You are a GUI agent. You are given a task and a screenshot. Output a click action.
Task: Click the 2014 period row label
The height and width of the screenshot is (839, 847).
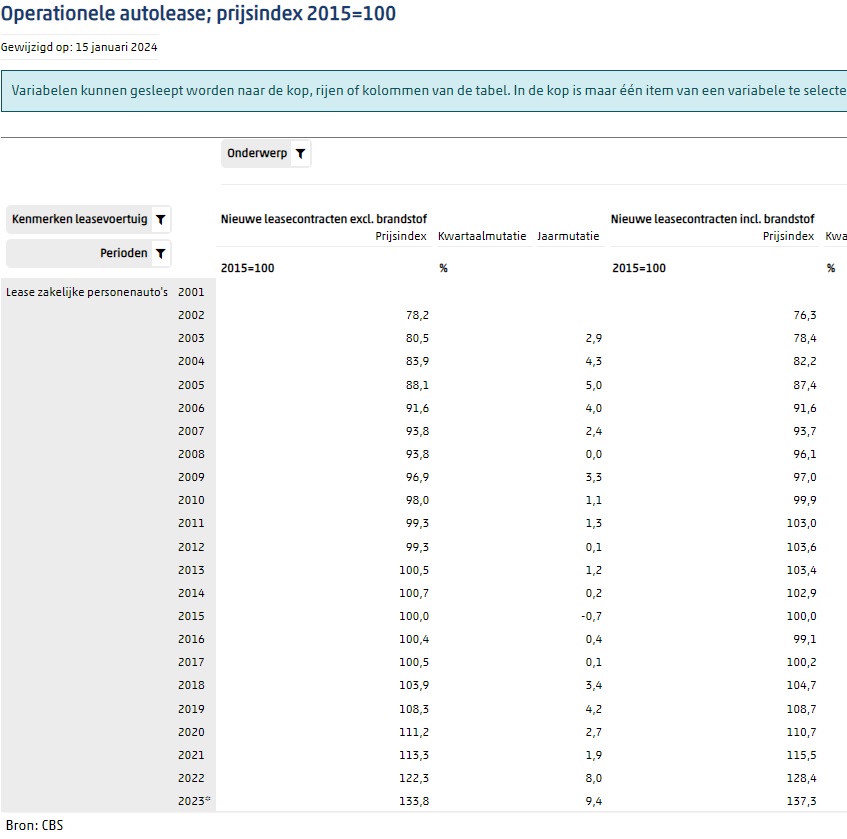[x=191, y=593]
